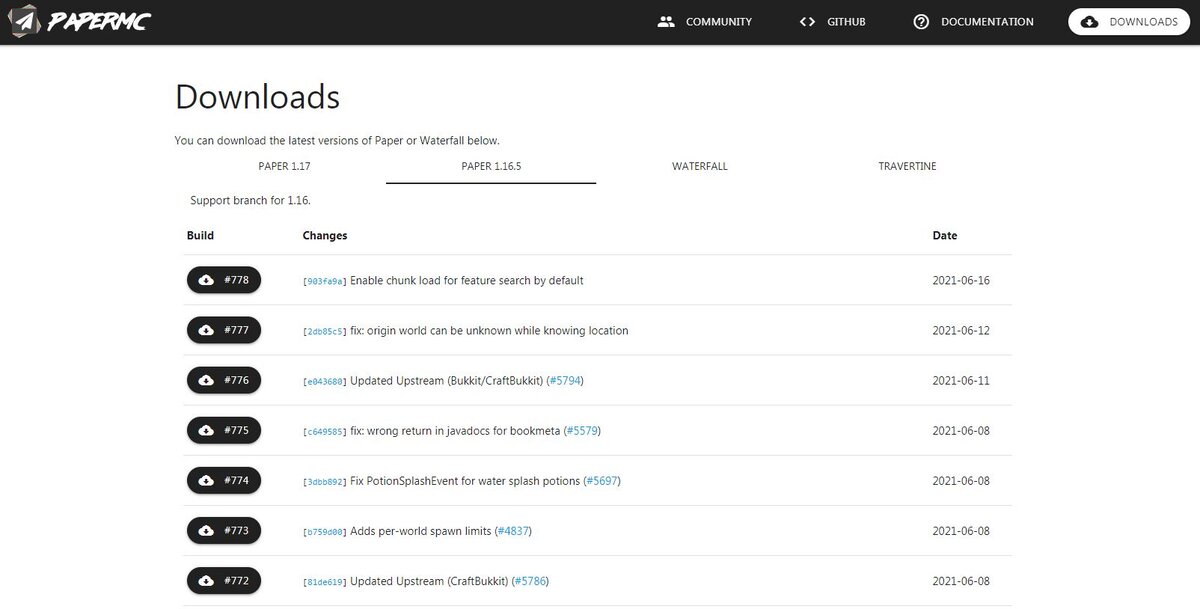
Task: Open the Documentation menu link
Action: [973, 21]
